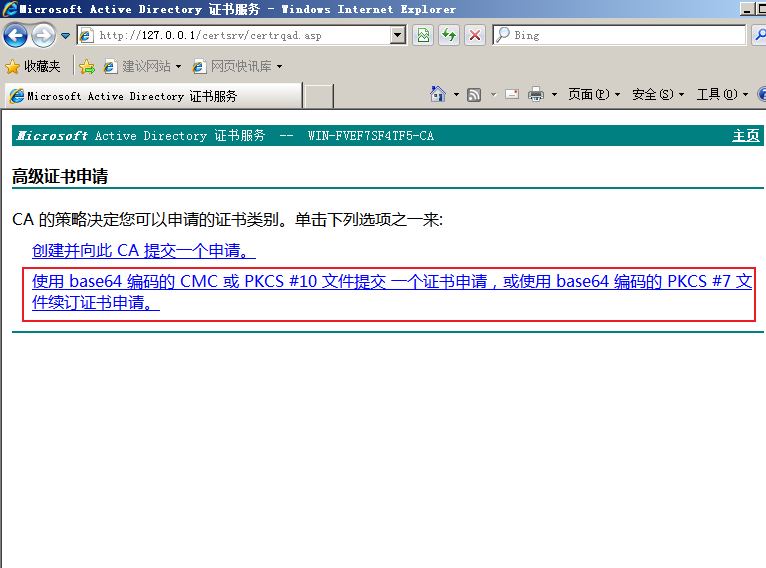The image size is (766, 568).
Task: Expand the Print options dropdown arrow
Action: click(554, 94)
